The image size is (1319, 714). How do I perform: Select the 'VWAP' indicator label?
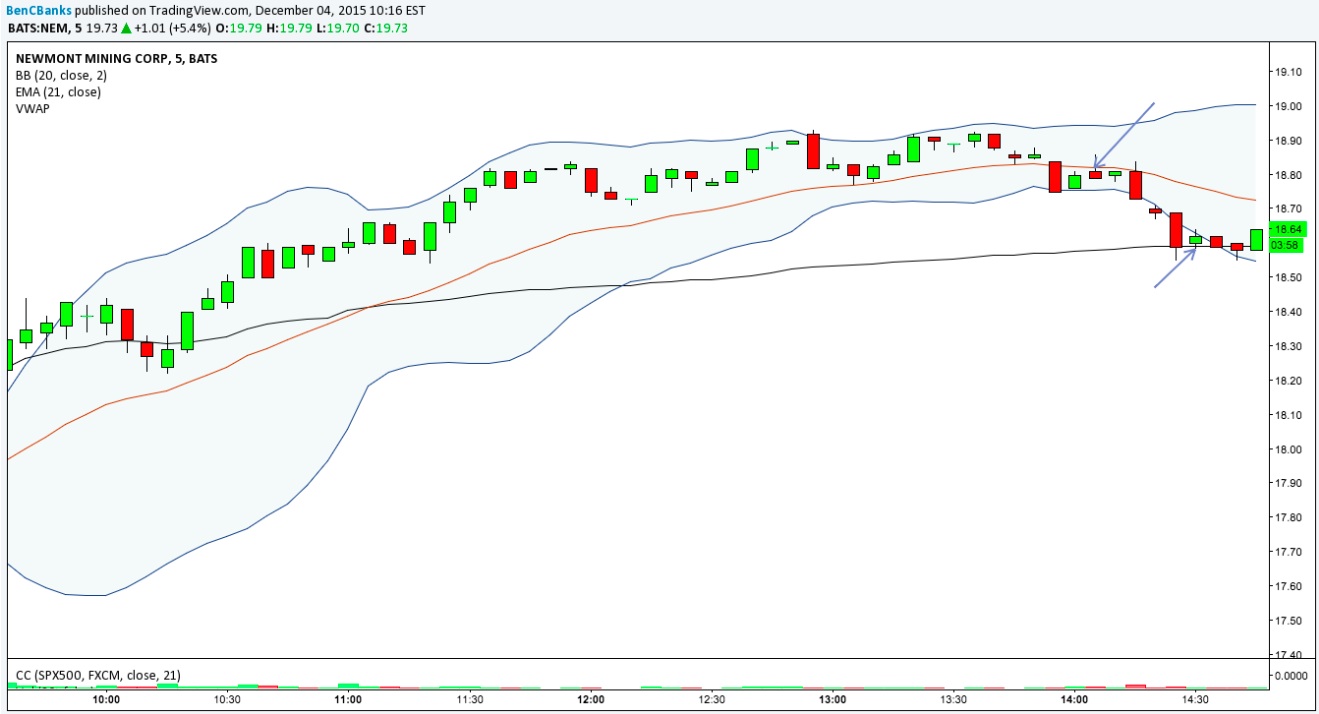click(x=32, y=108)
